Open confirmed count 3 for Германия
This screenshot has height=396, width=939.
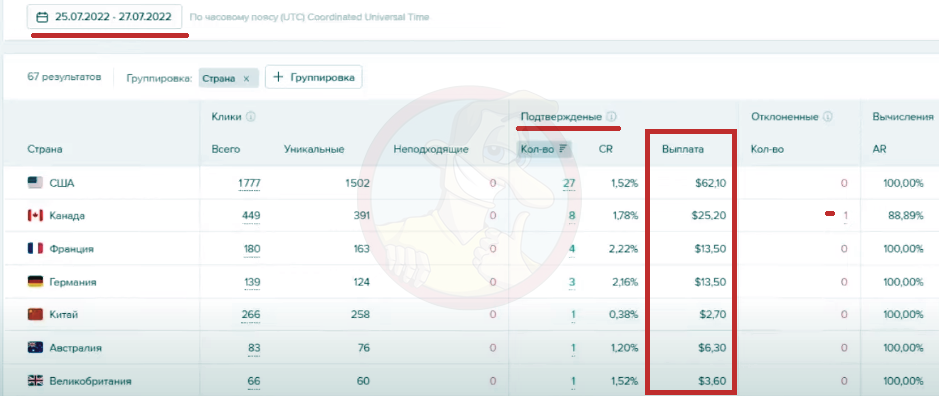(x=572, y=282)
